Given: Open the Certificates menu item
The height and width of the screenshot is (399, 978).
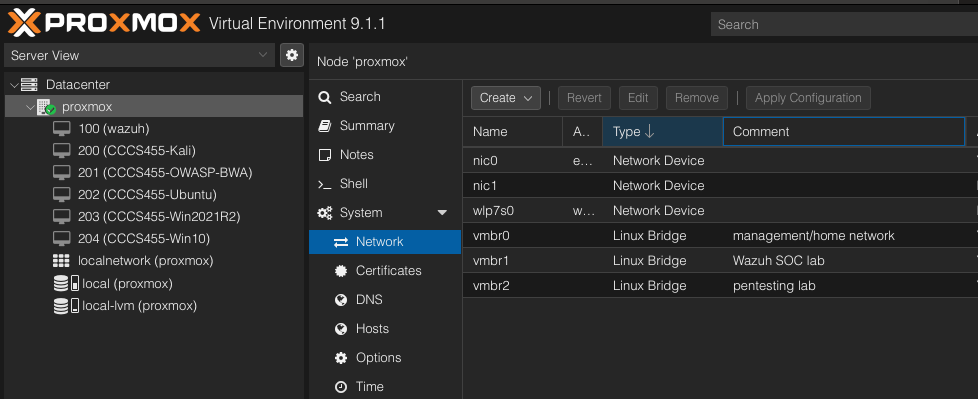Looking at the screenshot, I should click(385, 271).
